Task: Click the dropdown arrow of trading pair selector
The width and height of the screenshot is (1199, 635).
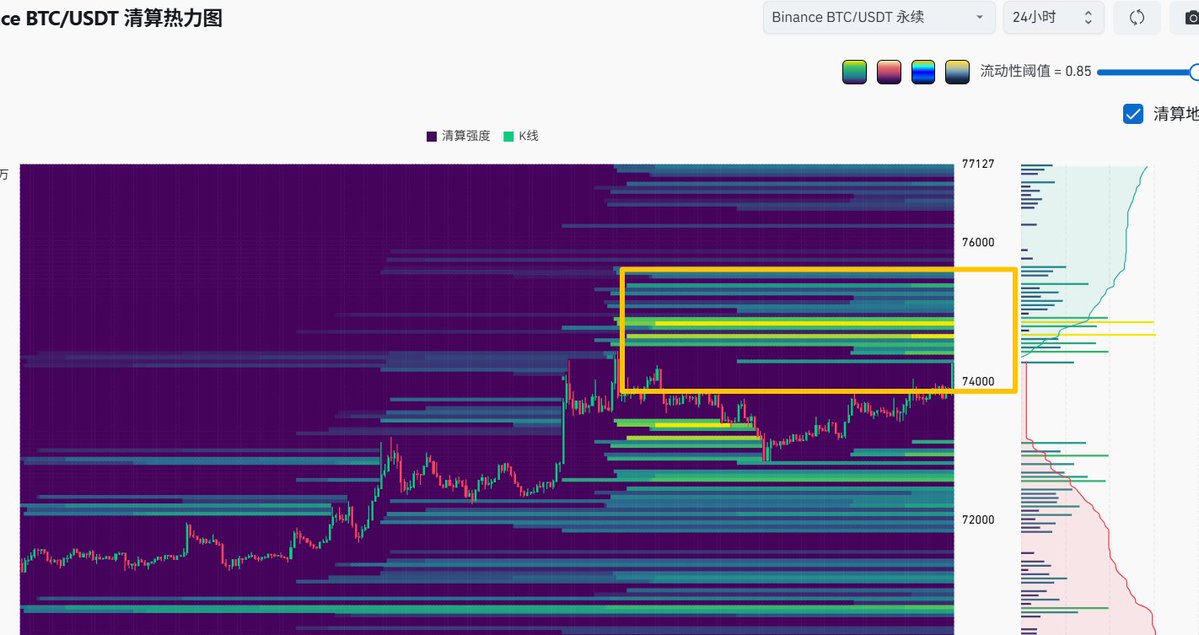Action: pyautogui.click(x=979, y=18)
